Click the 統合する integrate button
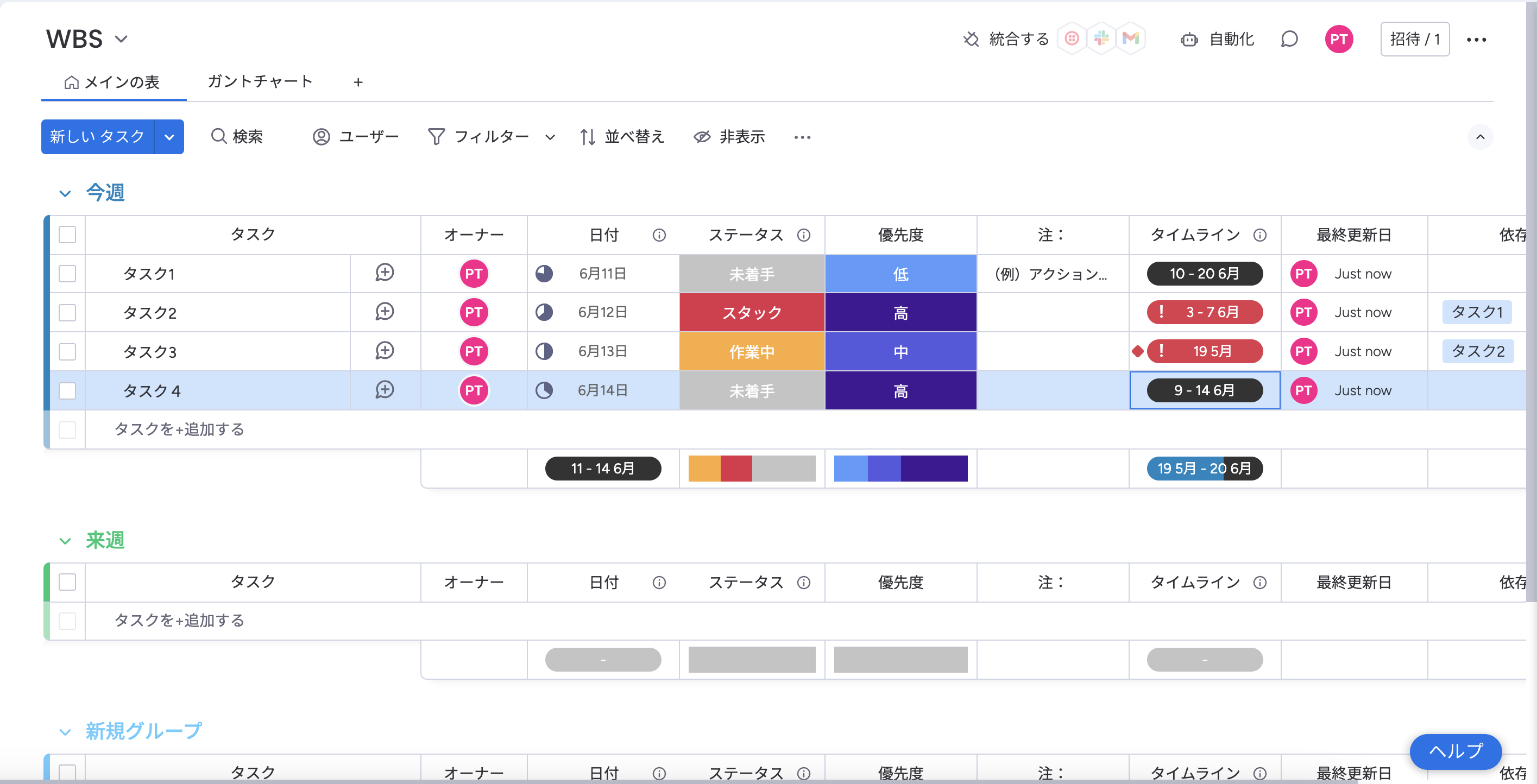This screenshot has height=784, width=1537. pos(1006,40)
